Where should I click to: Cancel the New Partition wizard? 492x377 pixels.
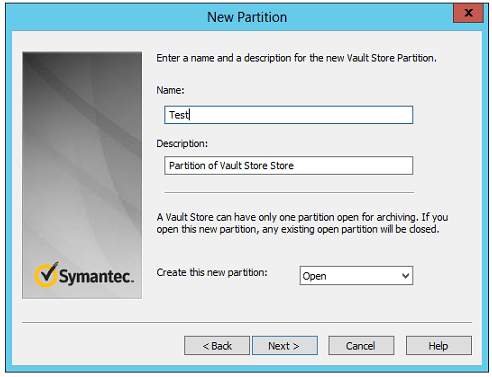coord(361,346)
